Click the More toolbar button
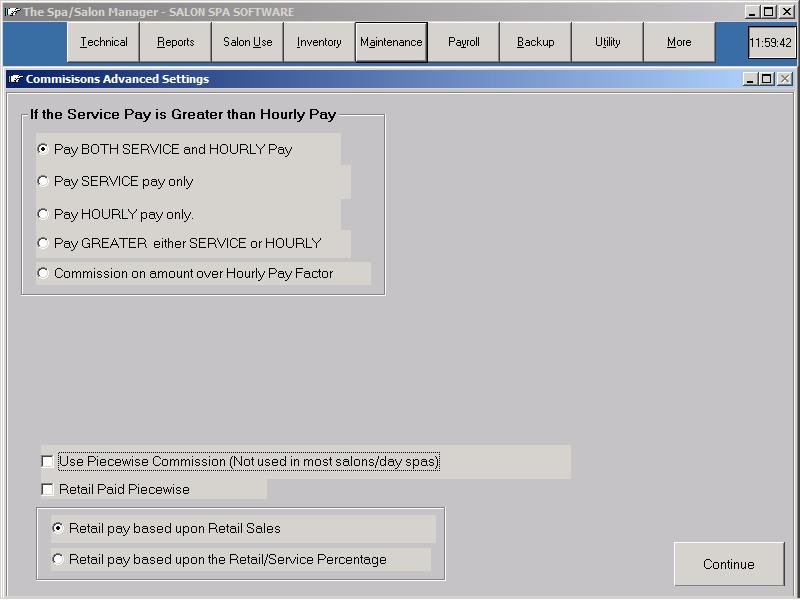This screenshot has height=600, width=800. pyautogui.click(x=679, y=42)
